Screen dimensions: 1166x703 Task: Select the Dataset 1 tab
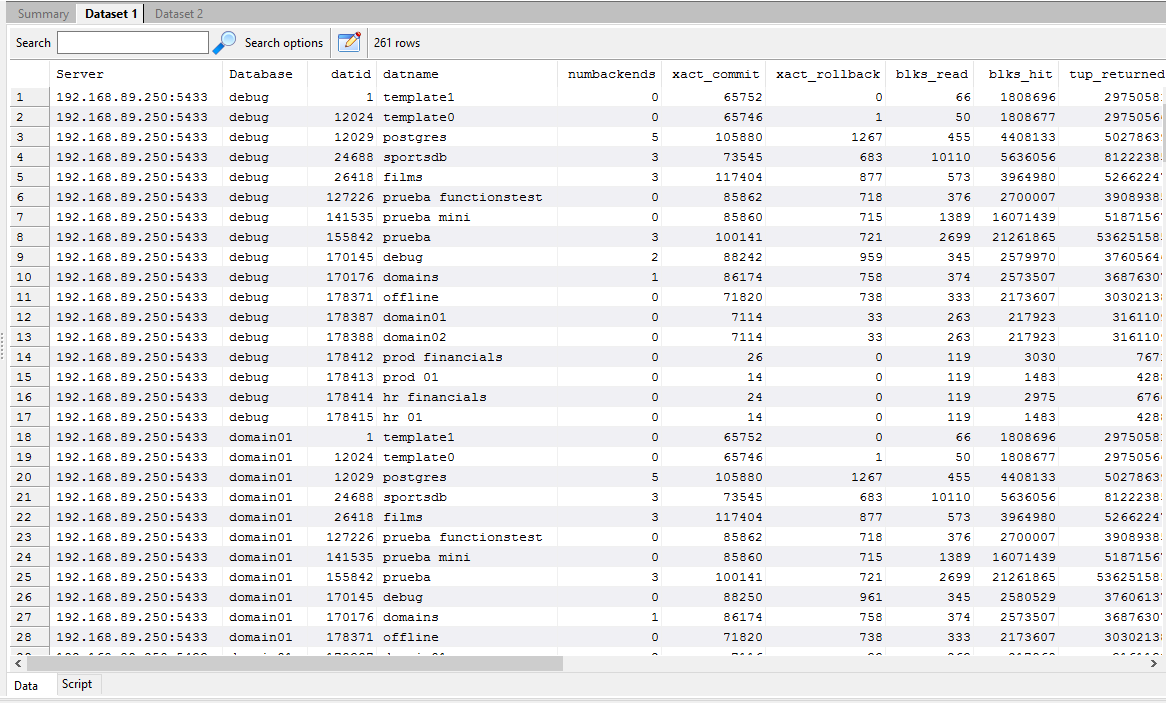[x=111, y=14]
